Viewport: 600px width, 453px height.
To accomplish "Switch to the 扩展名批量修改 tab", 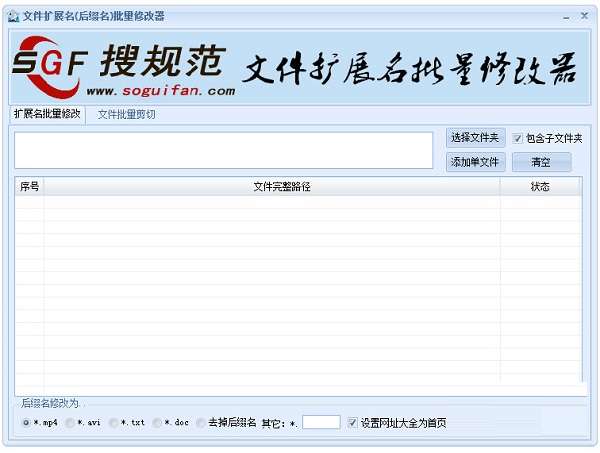I will (x=47, y=114).
